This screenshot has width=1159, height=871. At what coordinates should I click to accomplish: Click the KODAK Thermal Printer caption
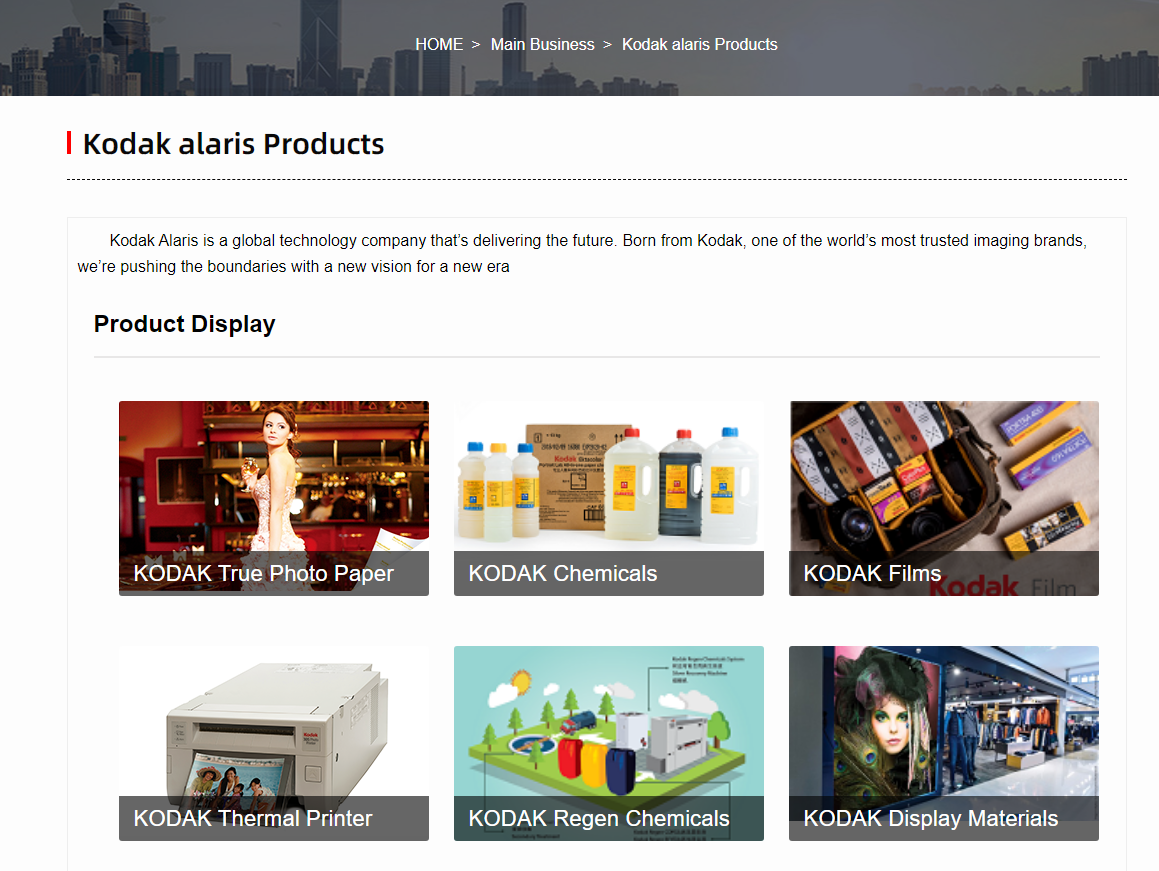[252, 819]
